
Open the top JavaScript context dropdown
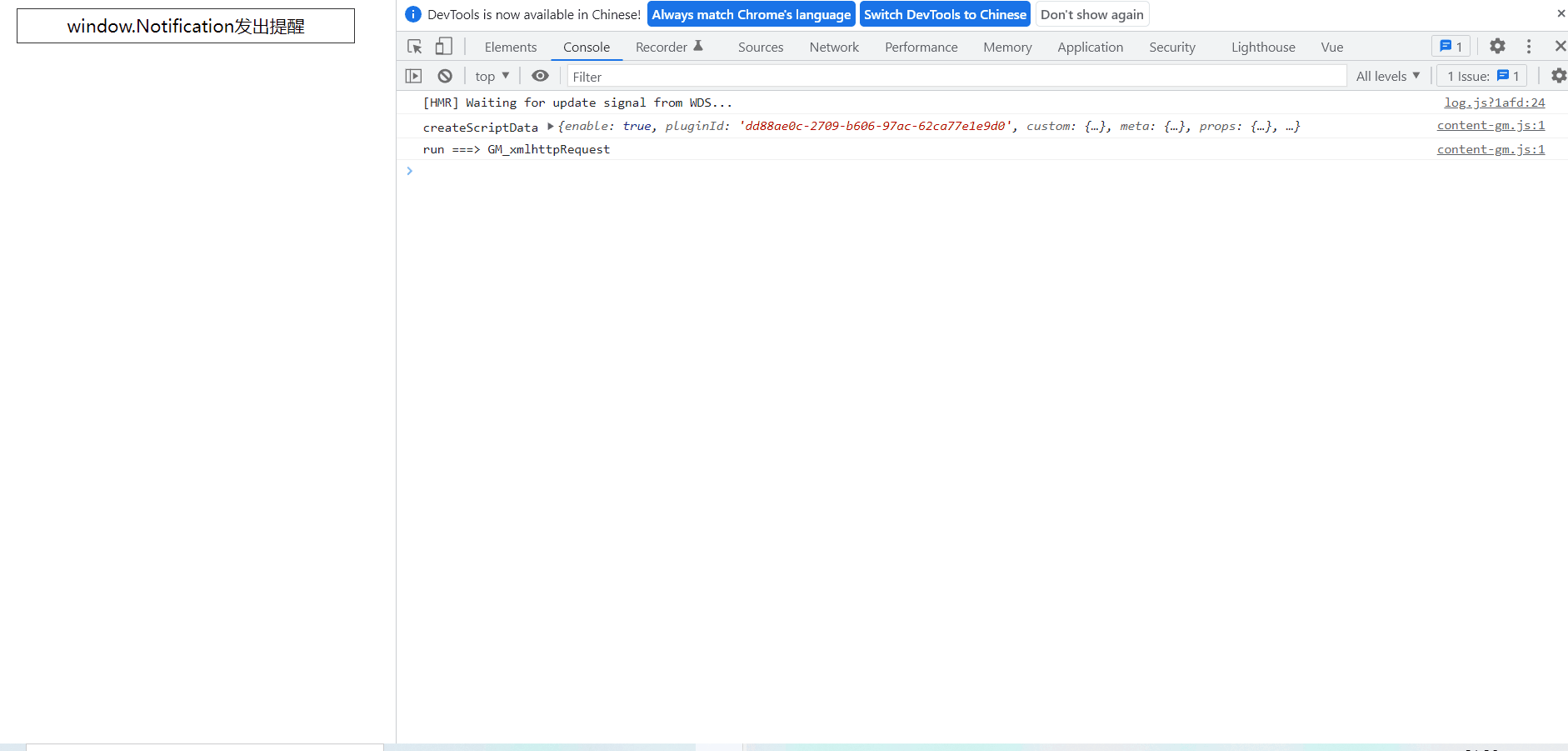[492, 76]
